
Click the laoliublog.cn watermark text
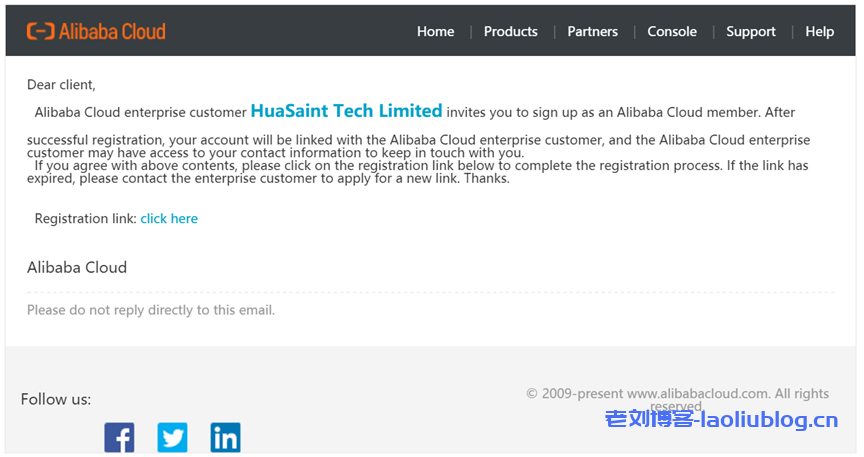point(721,420)
